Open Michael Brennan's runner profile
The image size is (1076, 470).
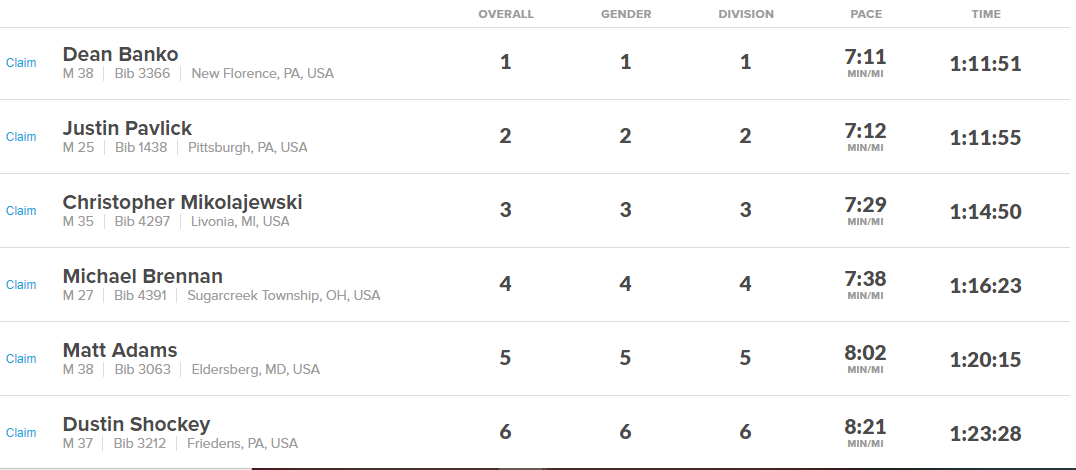[x=143, y=277]
